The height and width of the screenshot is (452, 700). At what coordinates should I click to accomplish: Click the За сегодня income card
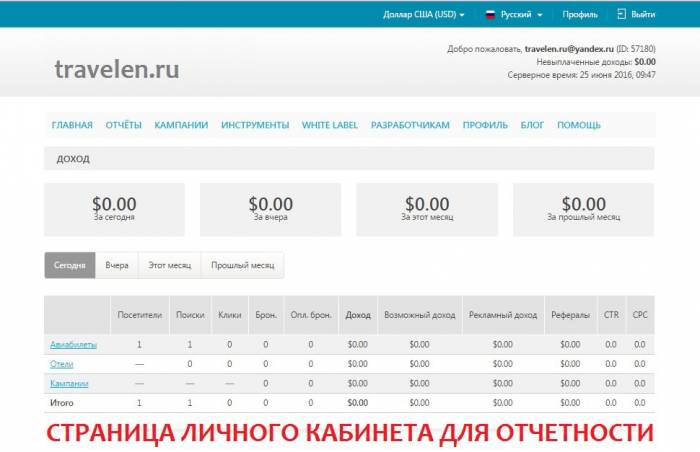(114, 209)
